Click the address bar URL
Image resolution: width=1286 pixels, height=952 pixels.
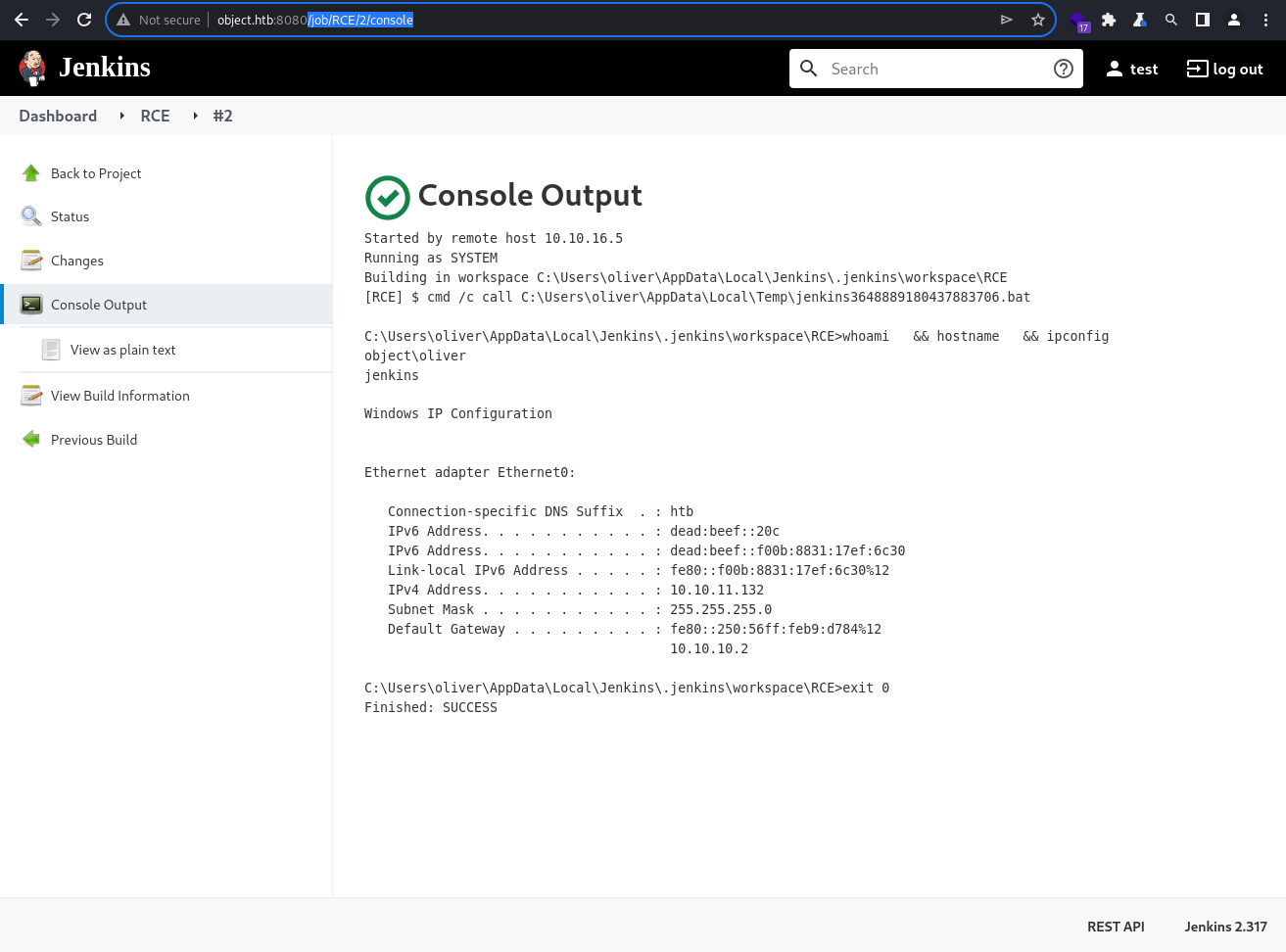315,20
